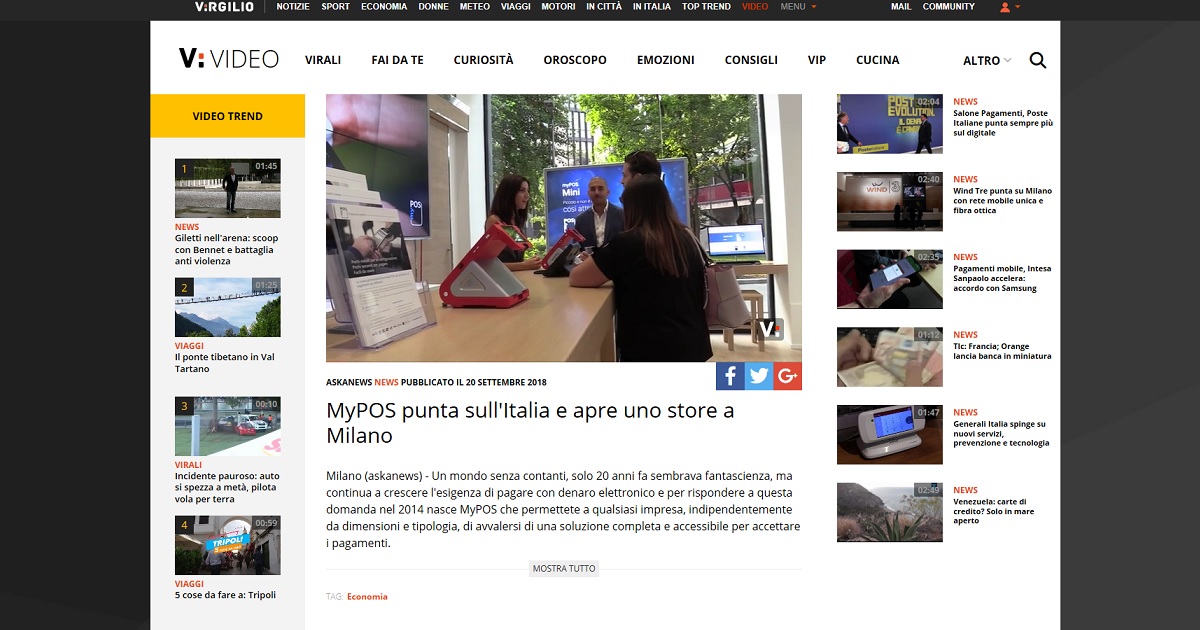1200x630 pixels.
Task: Play Generali Italia thumbnail (01:47)
Action: click(890, 435)
